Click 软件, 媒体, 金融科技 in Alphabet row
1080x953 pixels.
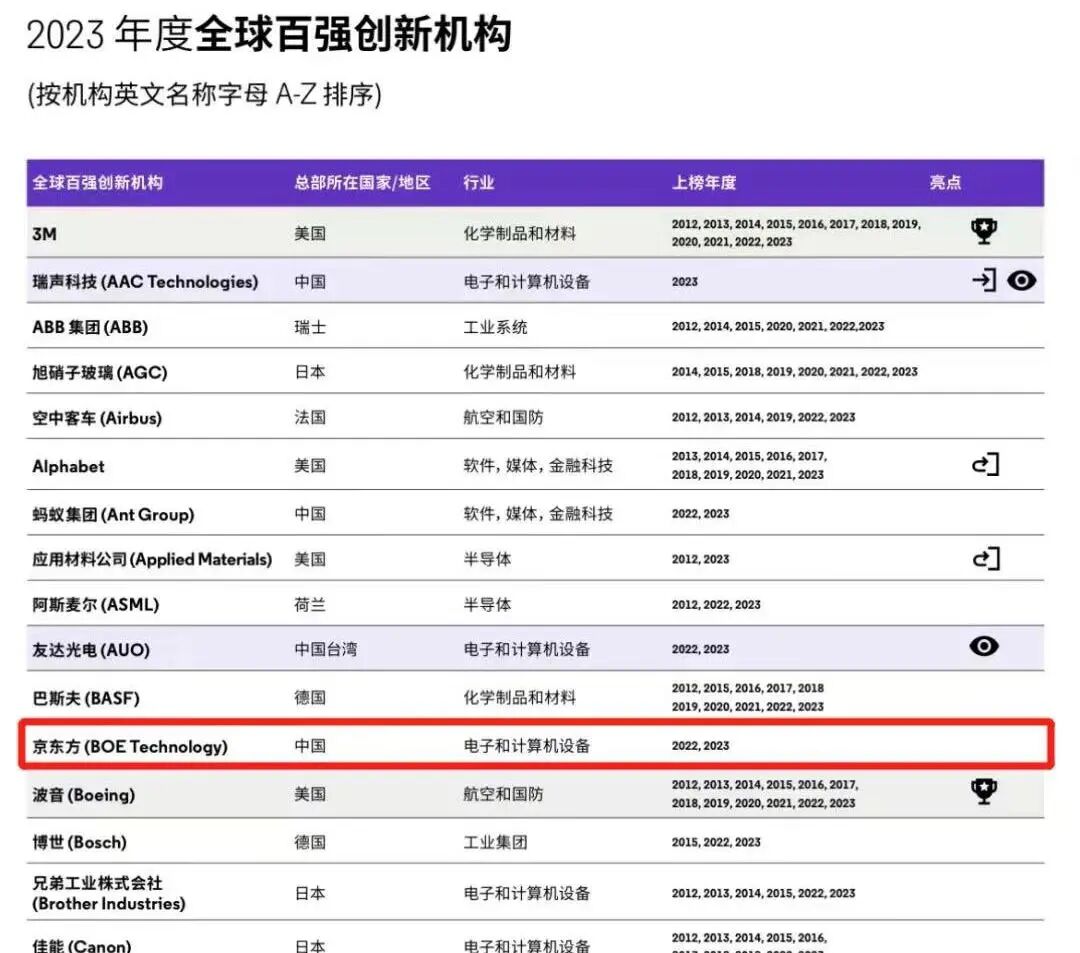pyautogui.click(x=538, y=465)
